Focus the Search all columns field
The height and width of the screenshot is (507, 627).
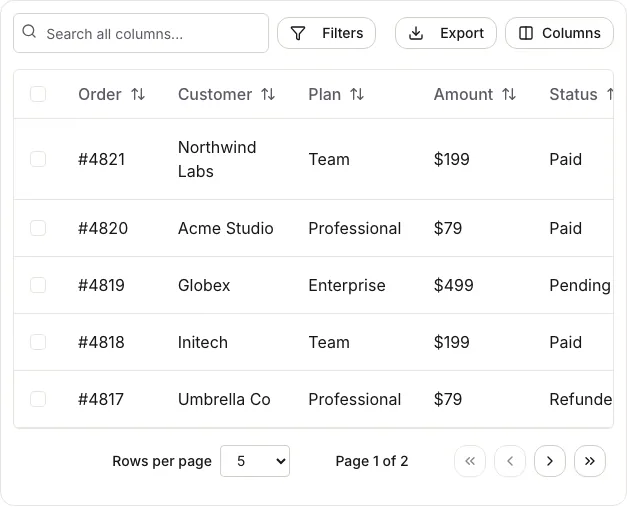pyautogui.click(x=141, y=33)
